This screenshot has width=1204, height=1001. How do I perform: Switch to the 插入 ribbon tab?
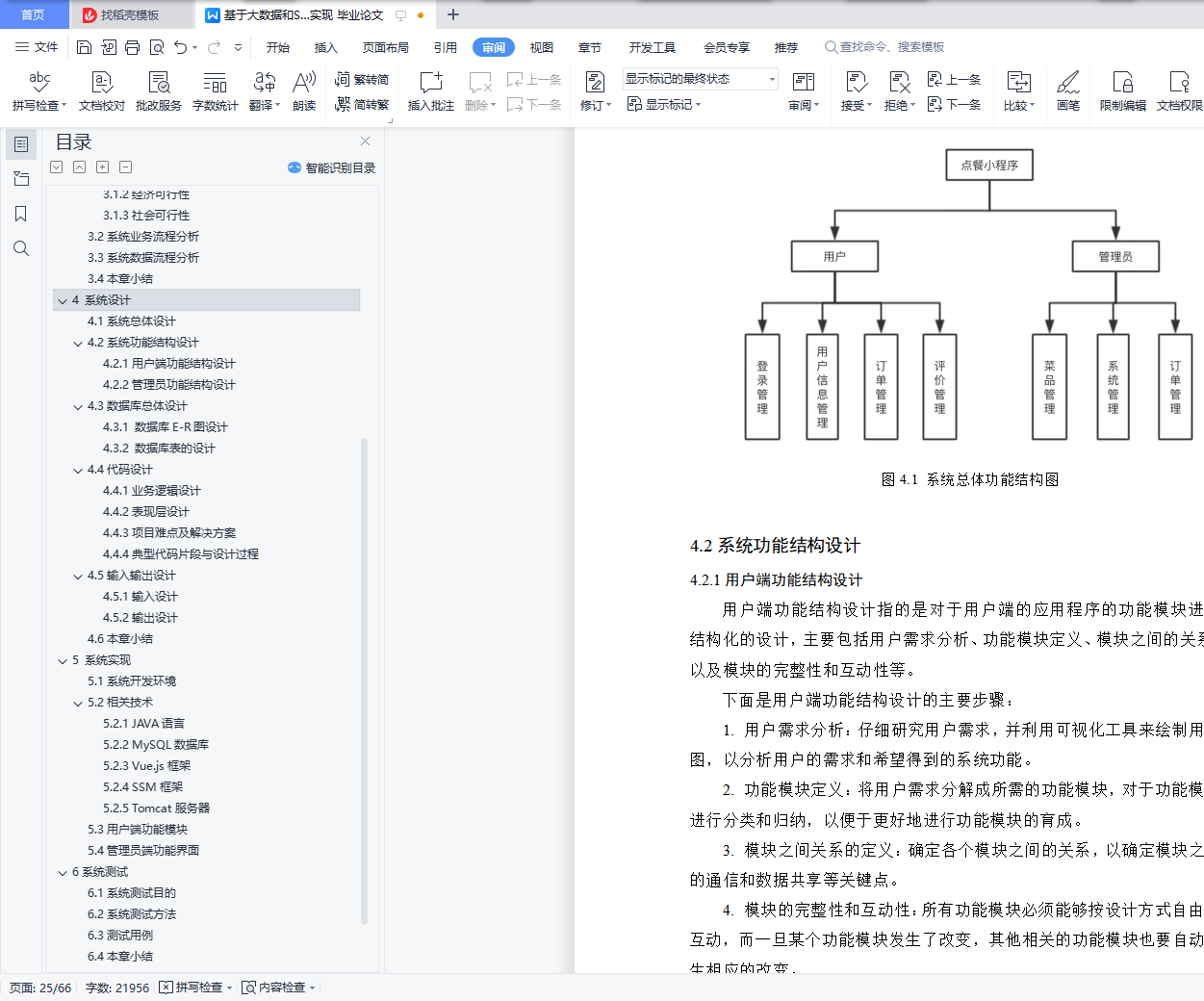click(326, 47)
